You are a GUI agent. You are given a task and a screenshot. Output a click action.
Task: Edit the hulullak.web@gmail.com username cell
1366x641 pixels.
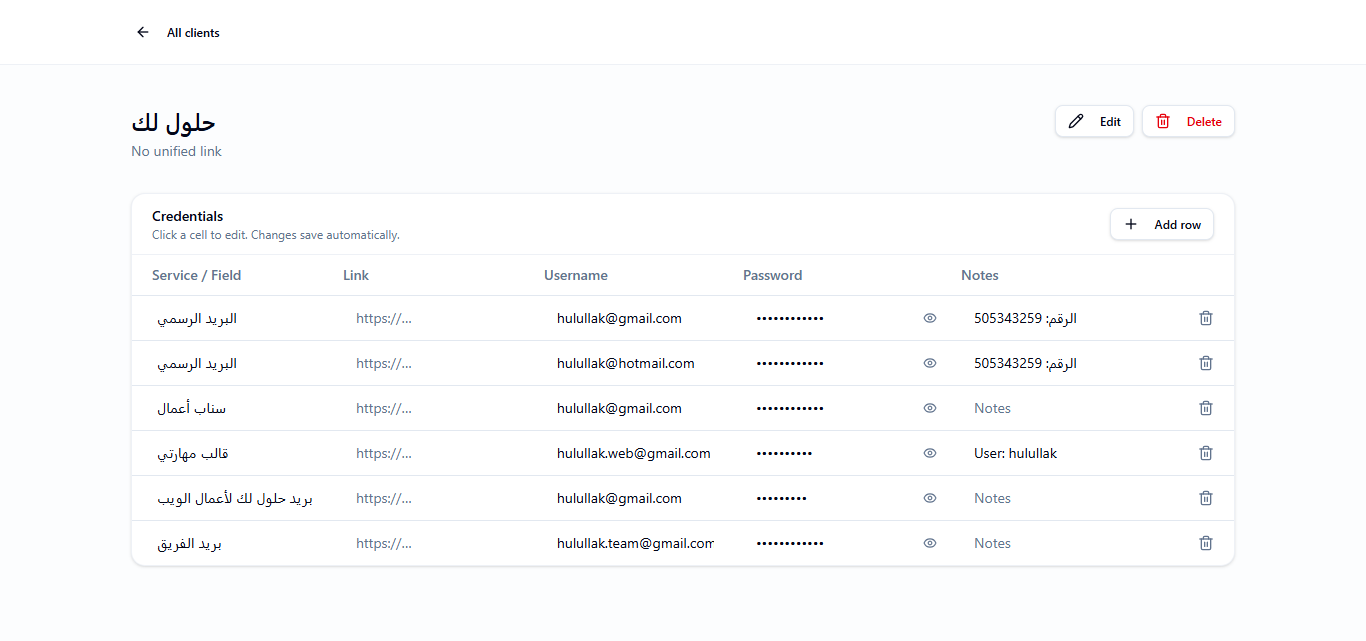[635, 453]
